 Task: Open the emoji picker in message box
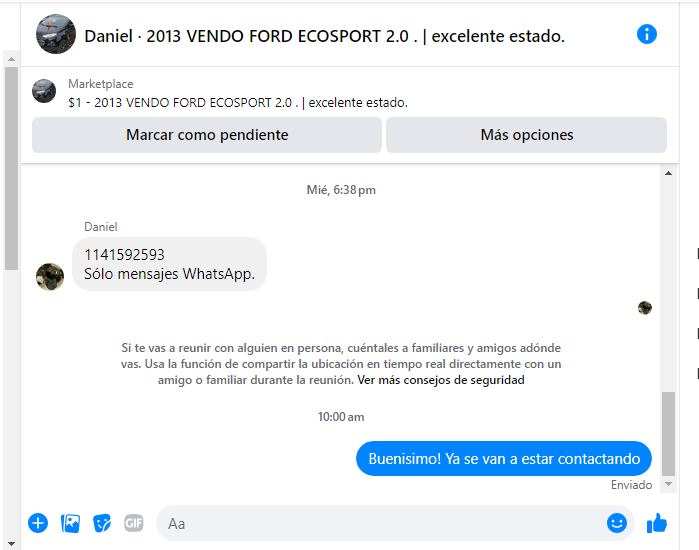coord(617,523)
